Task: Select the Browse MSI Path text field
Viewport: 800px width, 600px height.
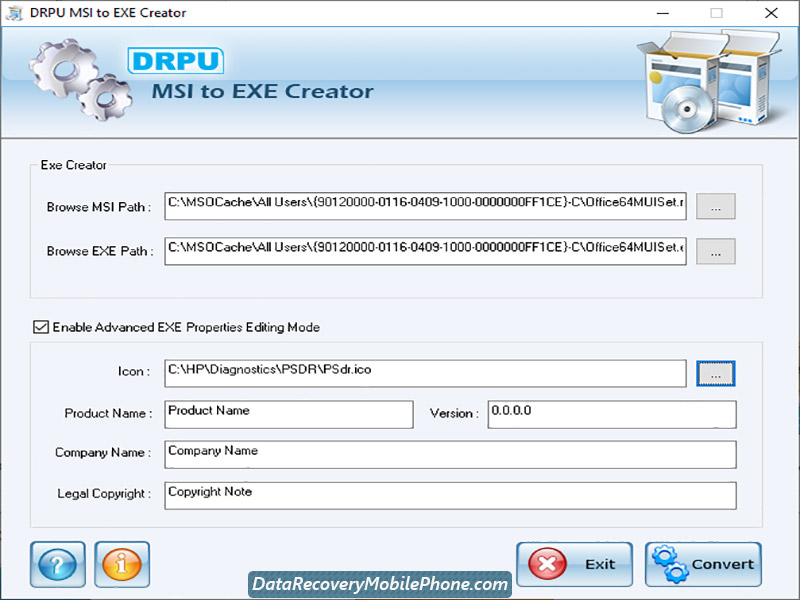Action: pyautogui.click(x=425, y=205)
